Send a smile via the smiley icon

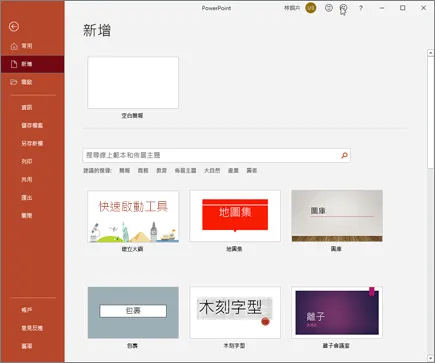pyautogui.click(x=329, y=8)
